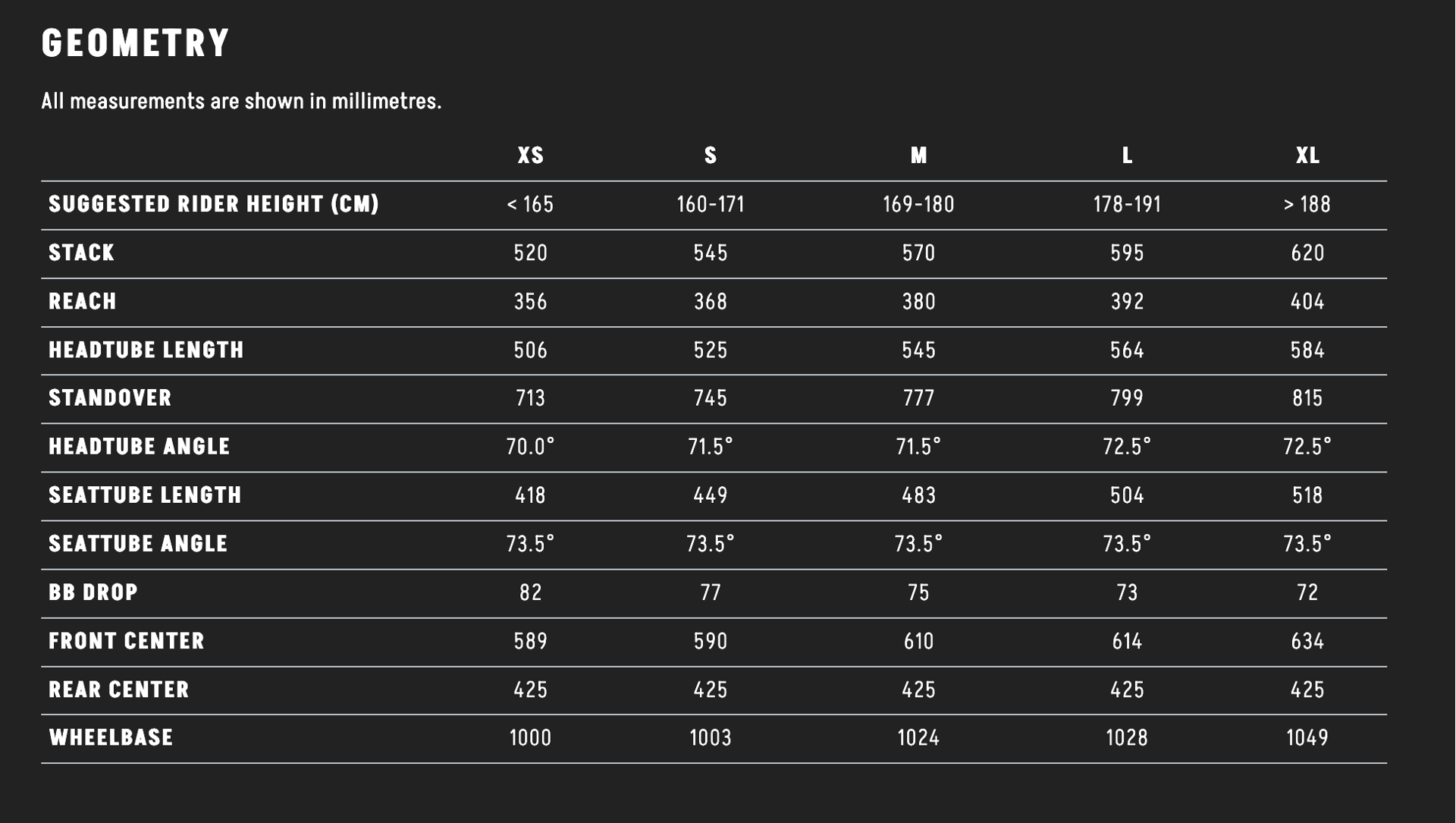The height and width of the screenshot is (823, 1456).
Task: Click the XL size column header
Action: point(1307,155)
